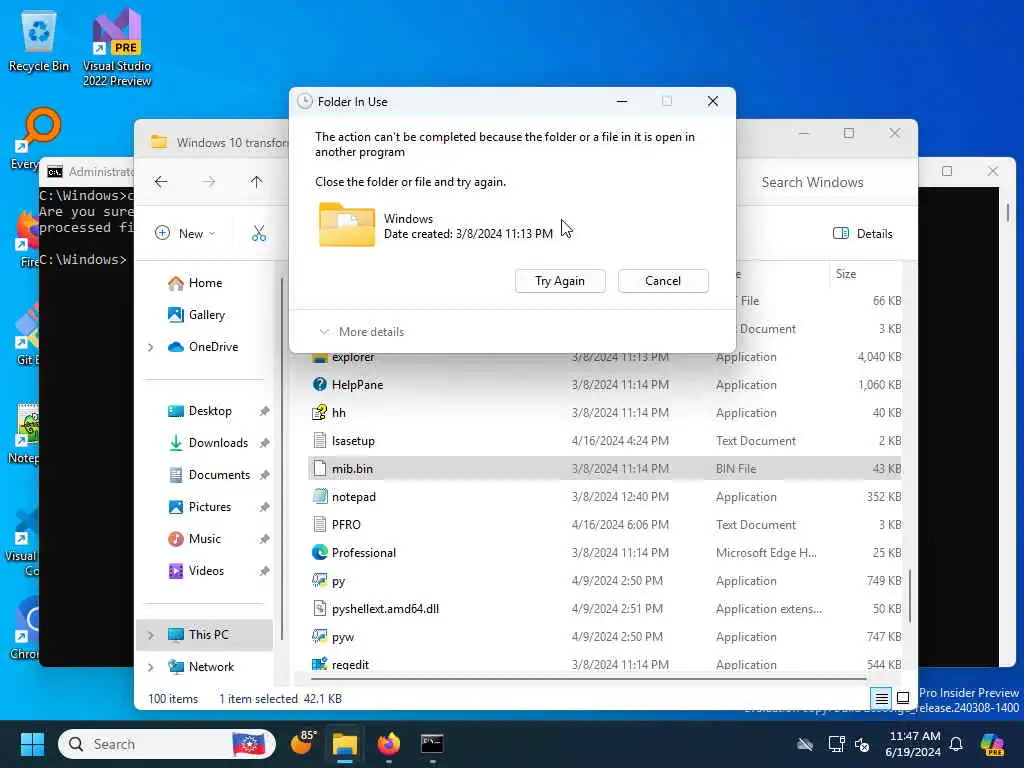The width and height of the screenshot is (1024, 768).
Task: Select Network in the sidebar
Action: click(201, 667)
